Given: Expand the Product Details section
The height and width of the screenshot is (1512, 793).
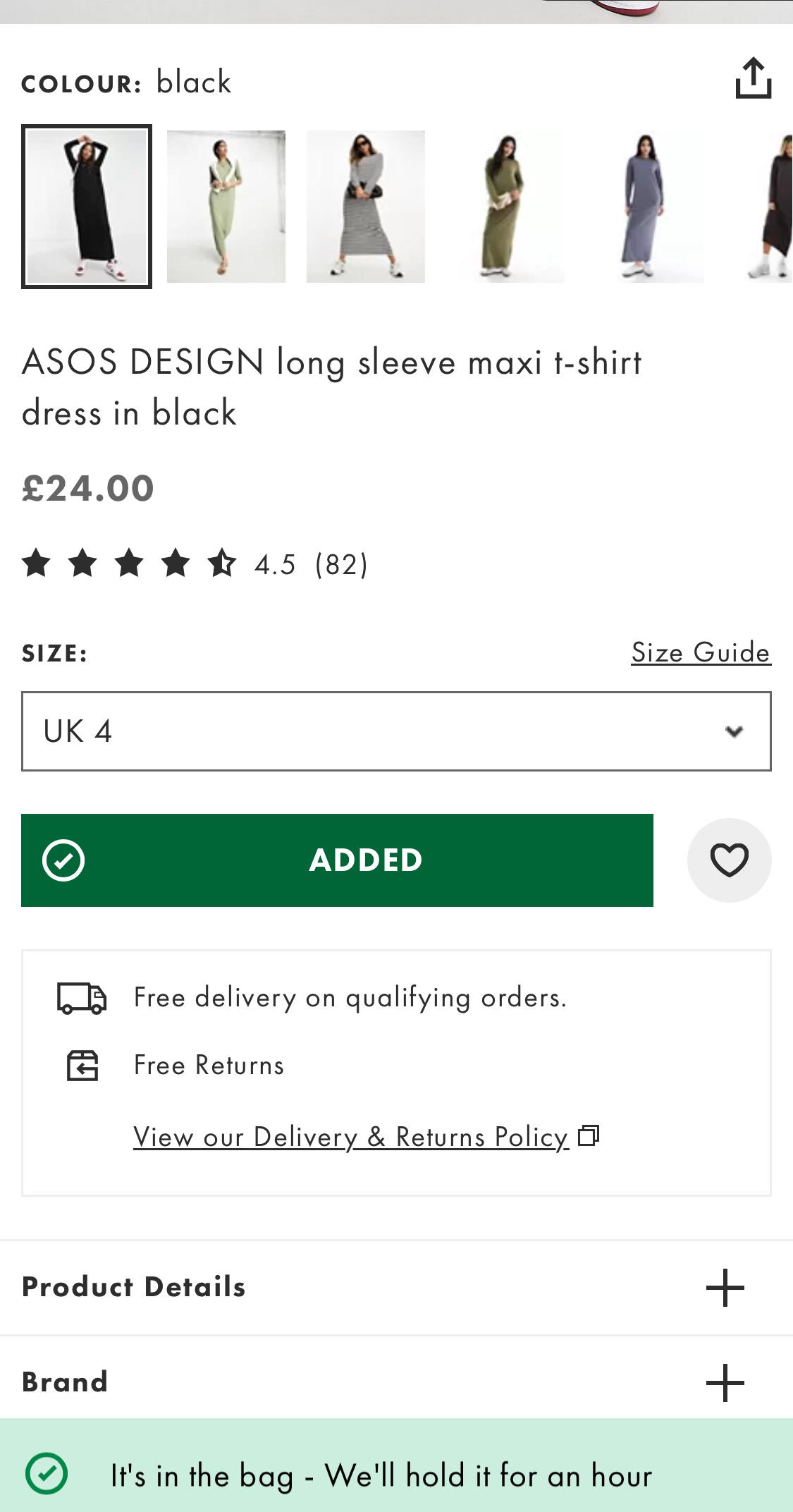Looking at the screenshot, I should tap(725, 1286).
